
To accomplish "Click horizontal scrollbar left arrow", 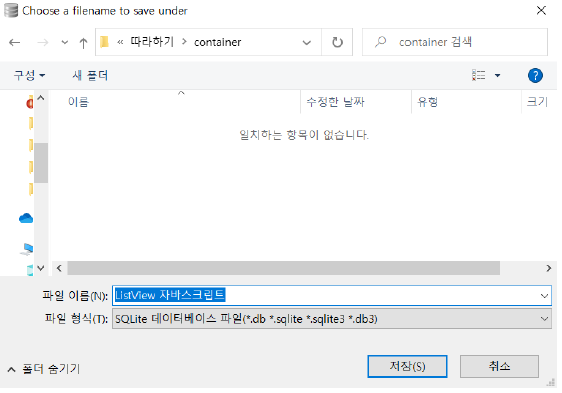I will [59, 268].
